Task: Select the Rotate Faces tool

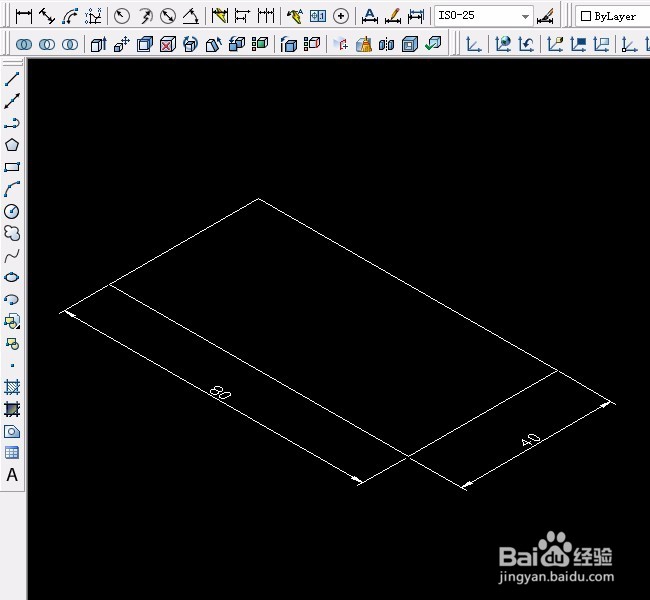Action: (x=191, y=44)
